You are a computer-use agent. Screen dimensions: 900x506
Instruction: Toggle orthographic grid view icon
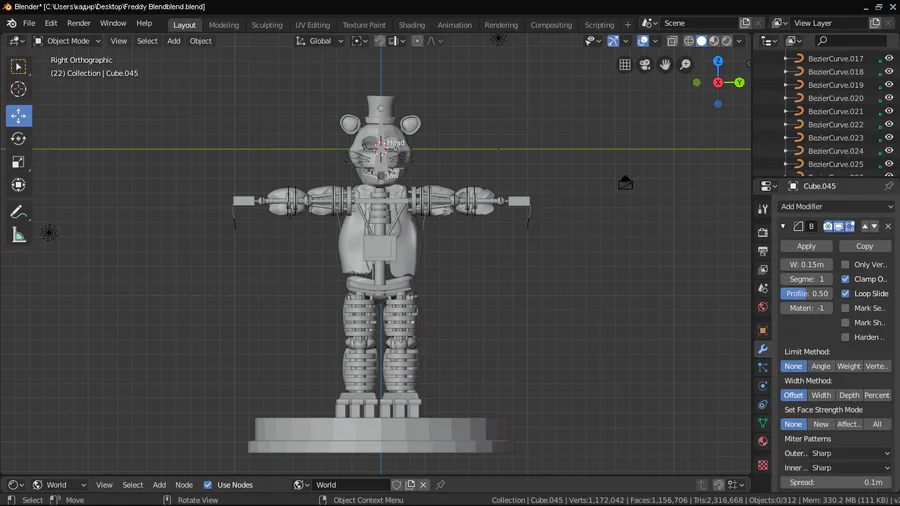point(624,64)
